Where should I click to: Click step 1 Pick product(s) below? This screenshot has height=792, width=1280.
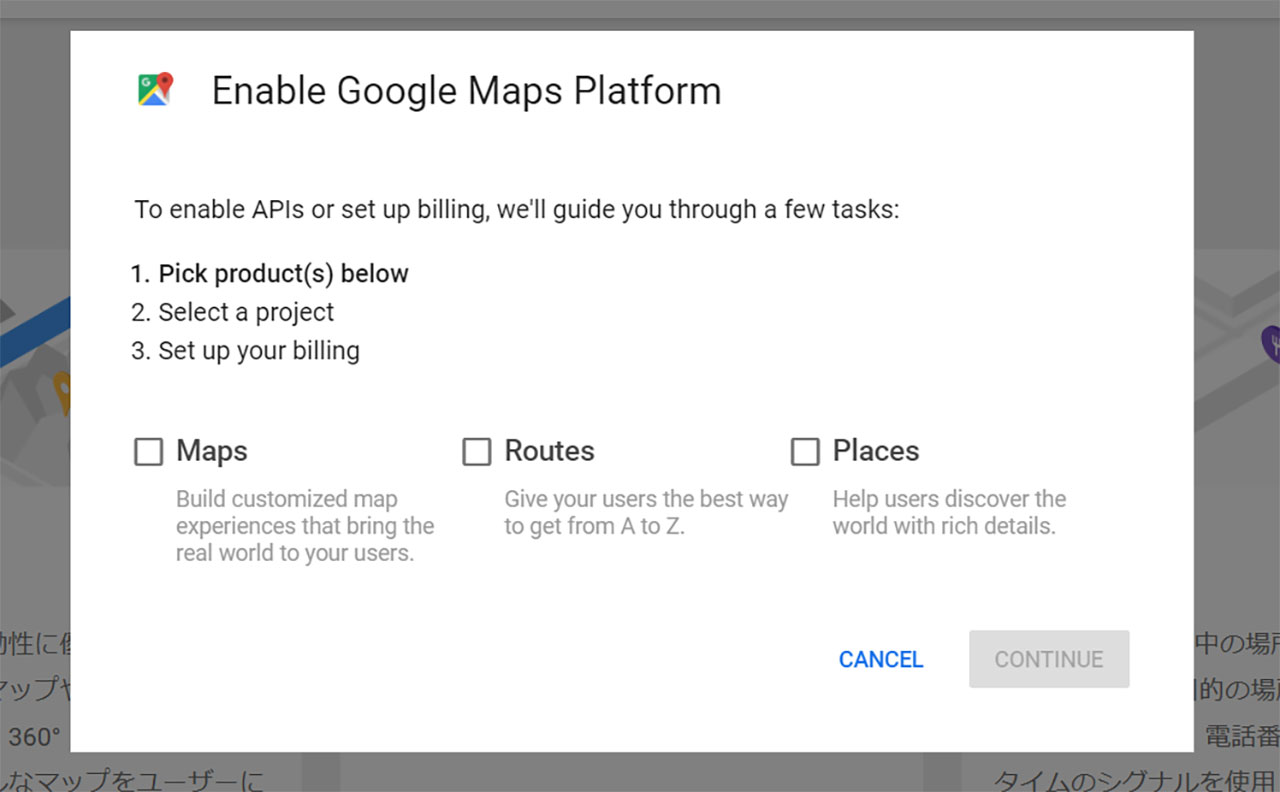coord(270,273)
